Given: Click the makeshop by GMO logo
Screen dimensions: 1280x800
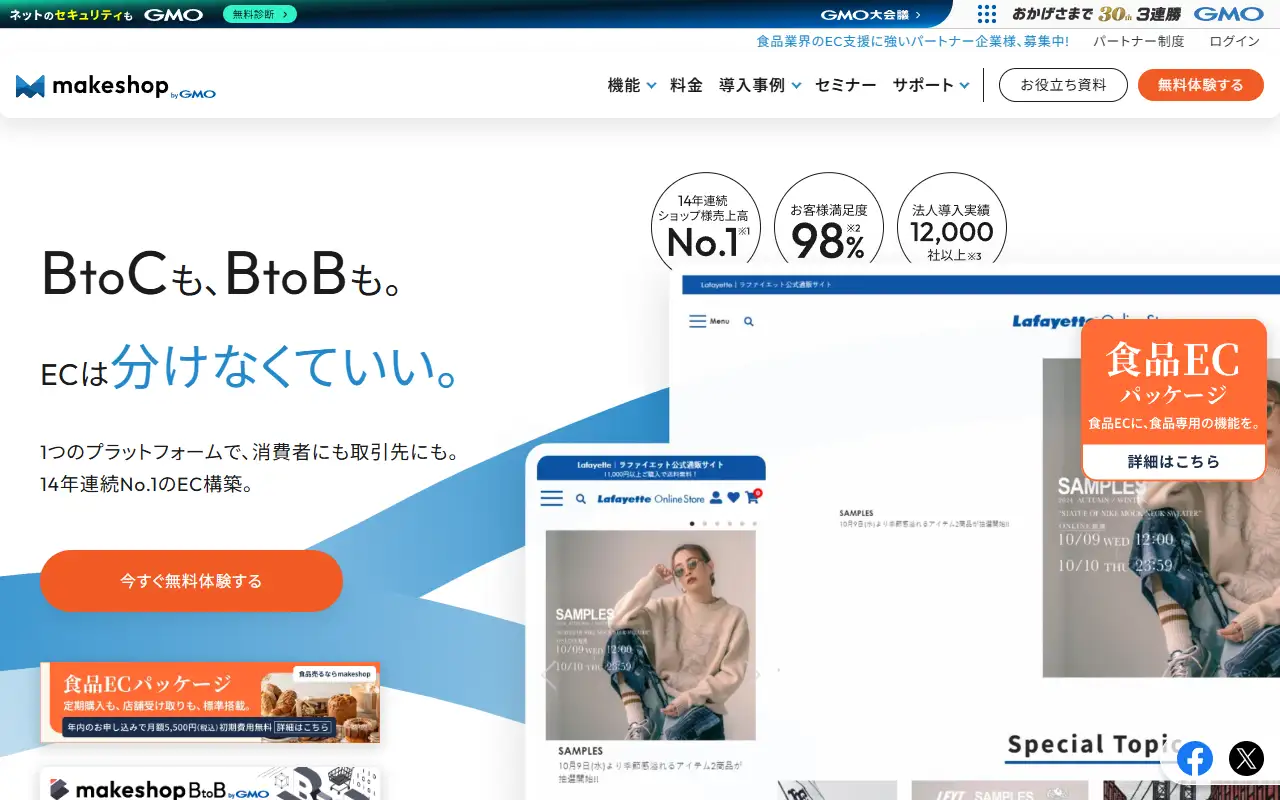Looking at the screenshot, I should point(116,86).
